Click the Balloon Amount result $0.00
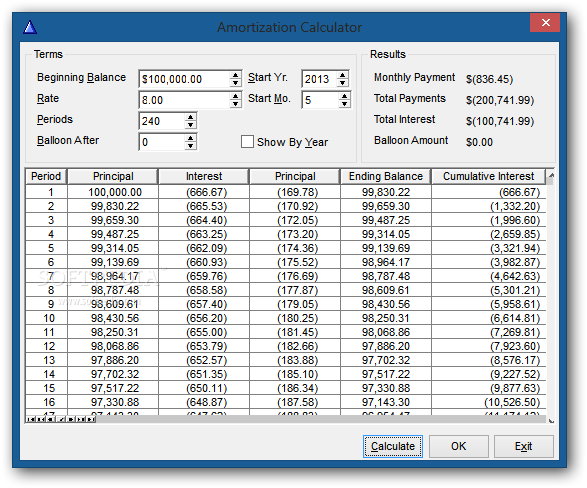This screenshot has width=587, height=488. pos(479,142)
